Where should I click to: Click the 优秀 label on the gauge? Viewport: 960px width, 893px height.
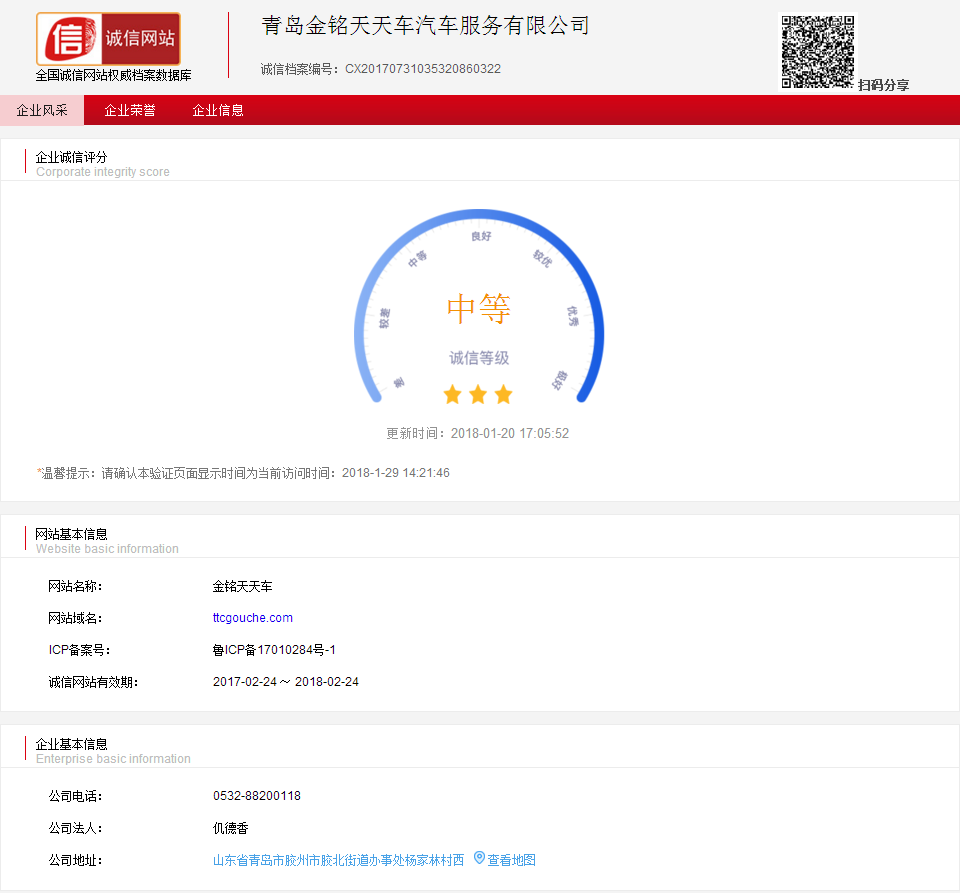pyautogui.click(x=573, y=316)
